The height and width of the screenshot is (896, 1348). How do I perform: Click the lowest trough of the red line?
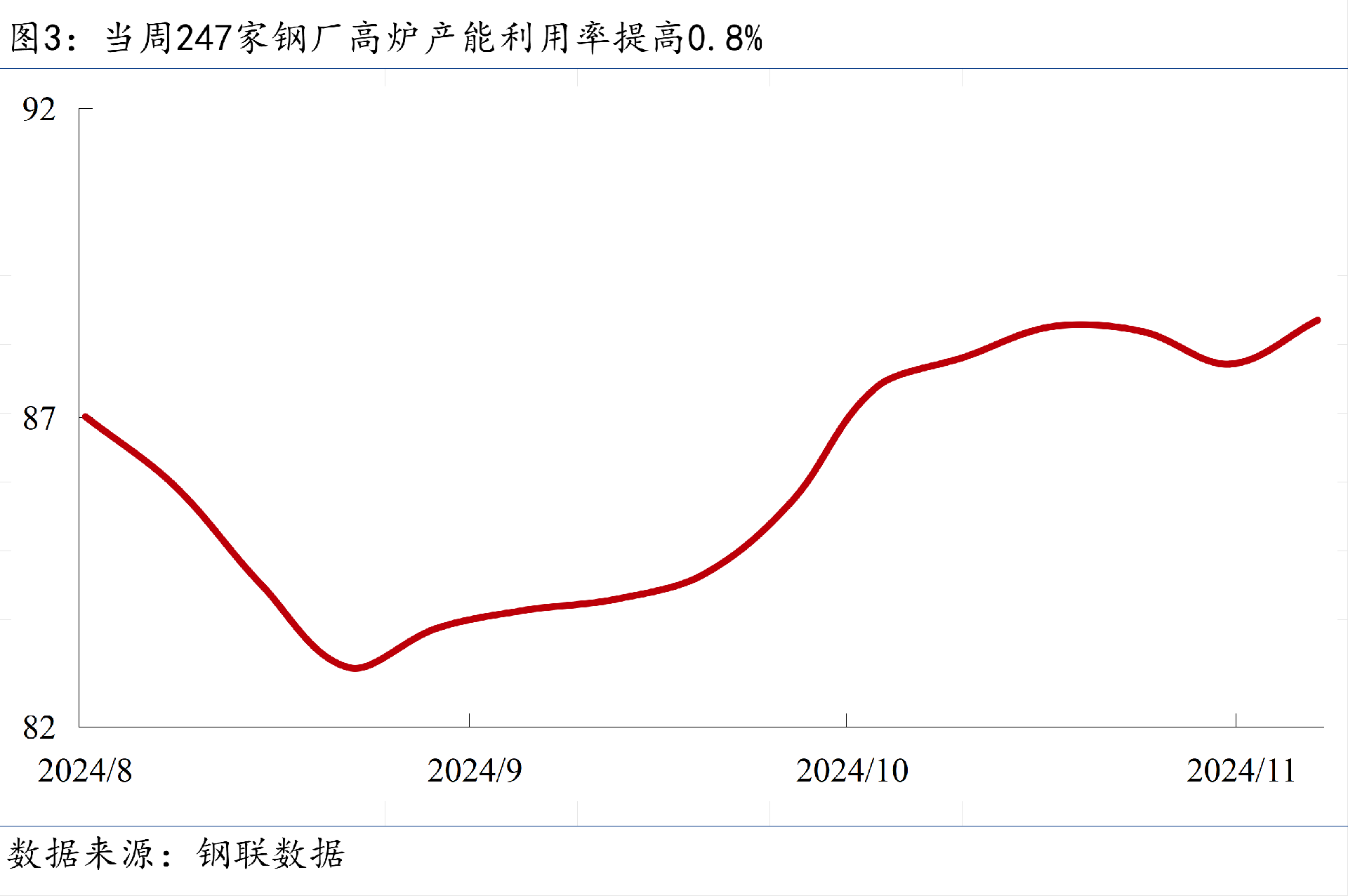coord(355,667)
